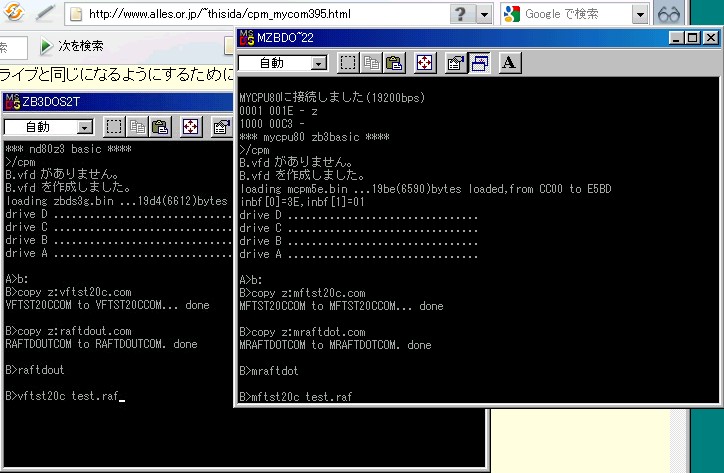
Task: Click the reload icon in browser toolbar
Action: 13,12
